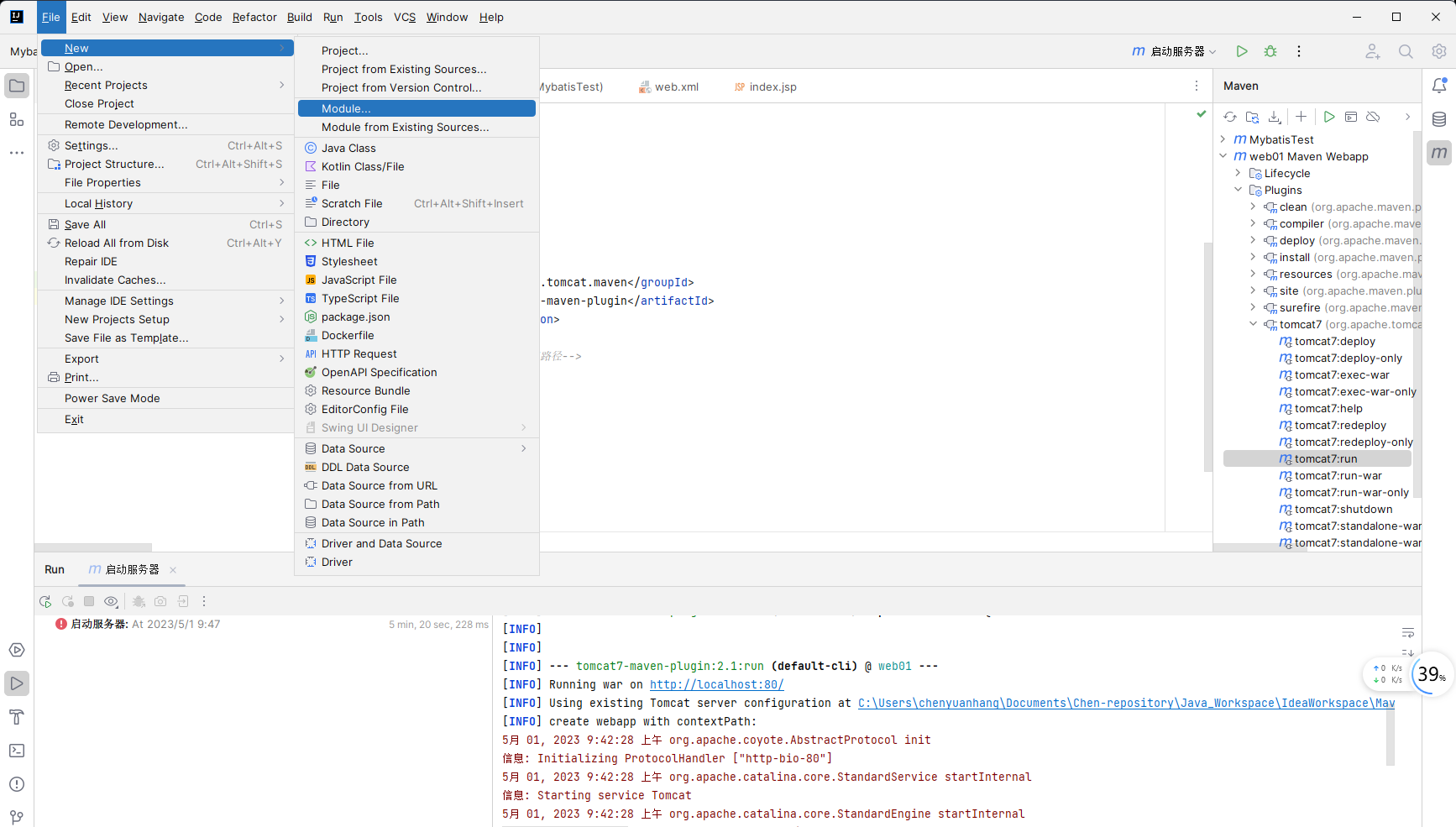Click Settings... in the File menu
Viewport: 1456px width, 827px height.
pos(165,145)
